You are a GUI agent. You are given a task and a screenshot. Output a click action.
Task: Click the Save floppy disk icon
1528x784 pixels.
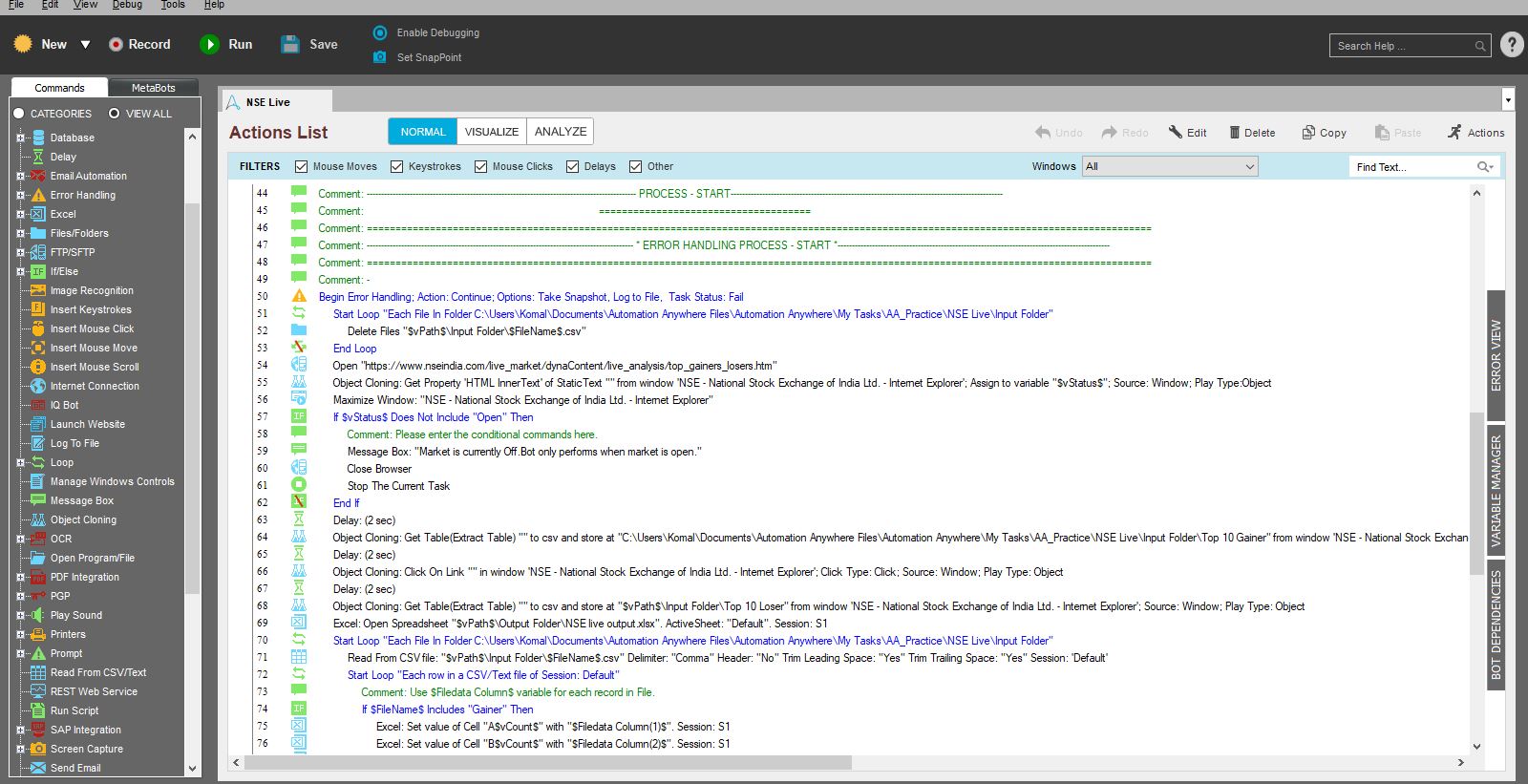290,45
